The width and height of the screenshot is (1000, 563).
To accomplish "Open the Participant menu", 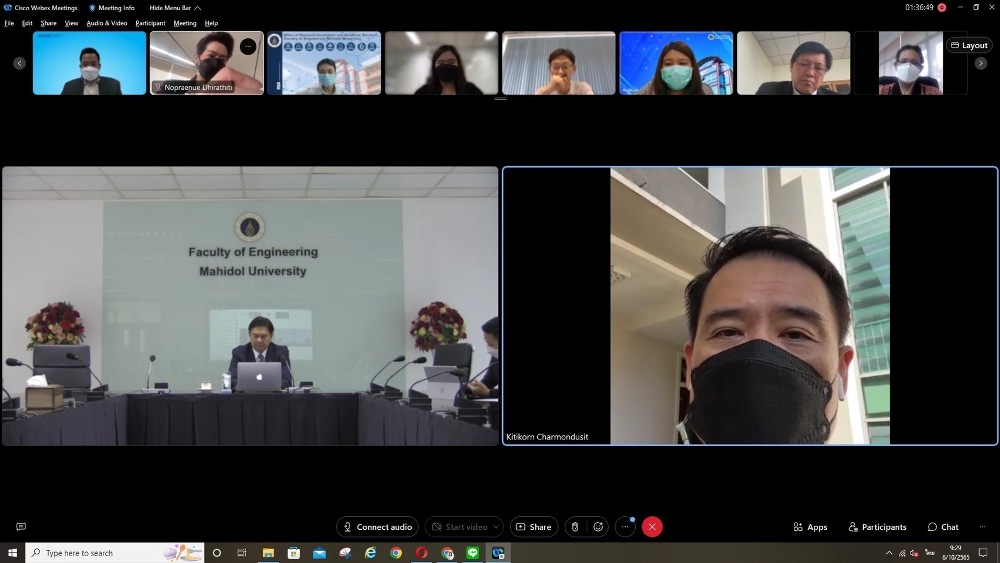I will coord(150,23).
